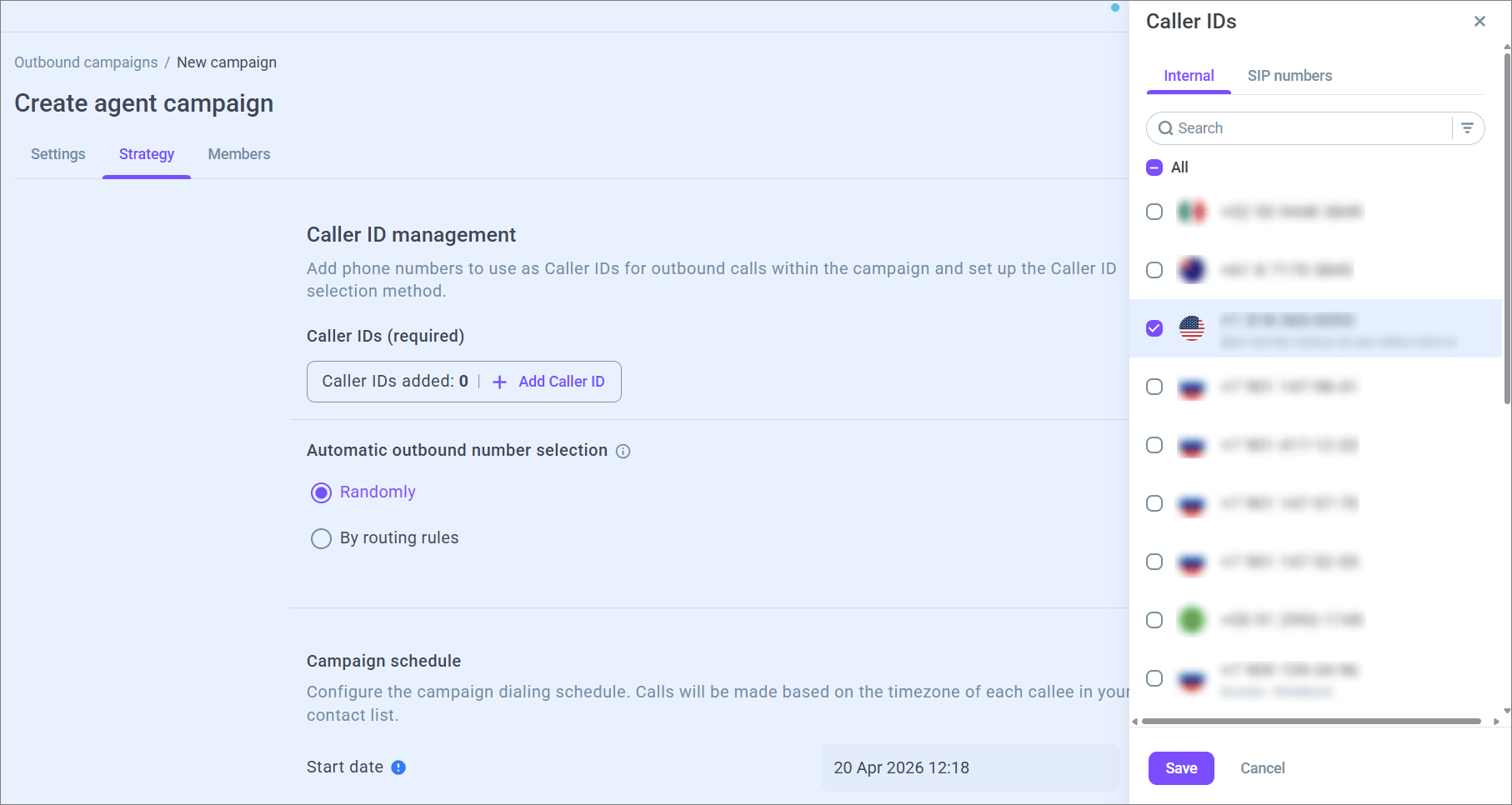Click the horizontal scrollbar in Caller IDs list
Image resolution: width=1512 pixels, height=805 pixels.
[x=1310, y=721]
